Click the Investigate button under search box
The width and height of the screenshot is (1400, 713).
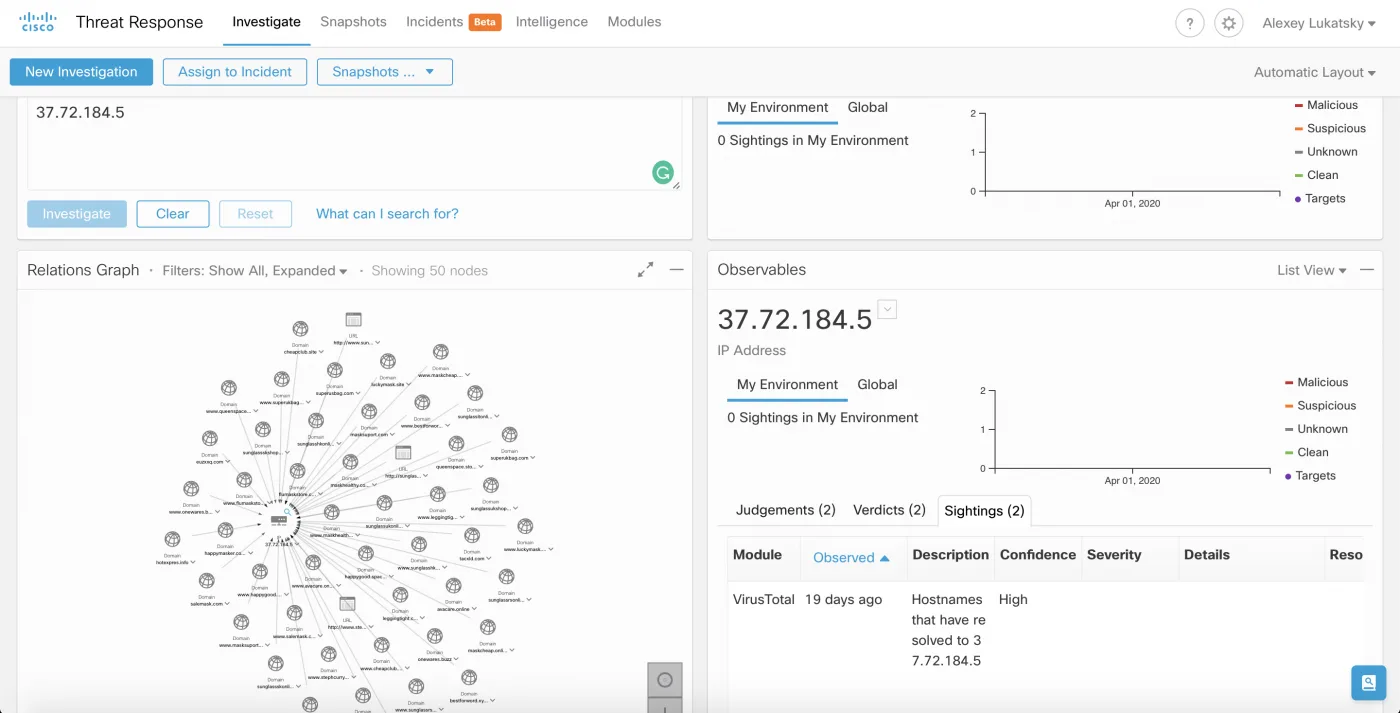point(77,214)
